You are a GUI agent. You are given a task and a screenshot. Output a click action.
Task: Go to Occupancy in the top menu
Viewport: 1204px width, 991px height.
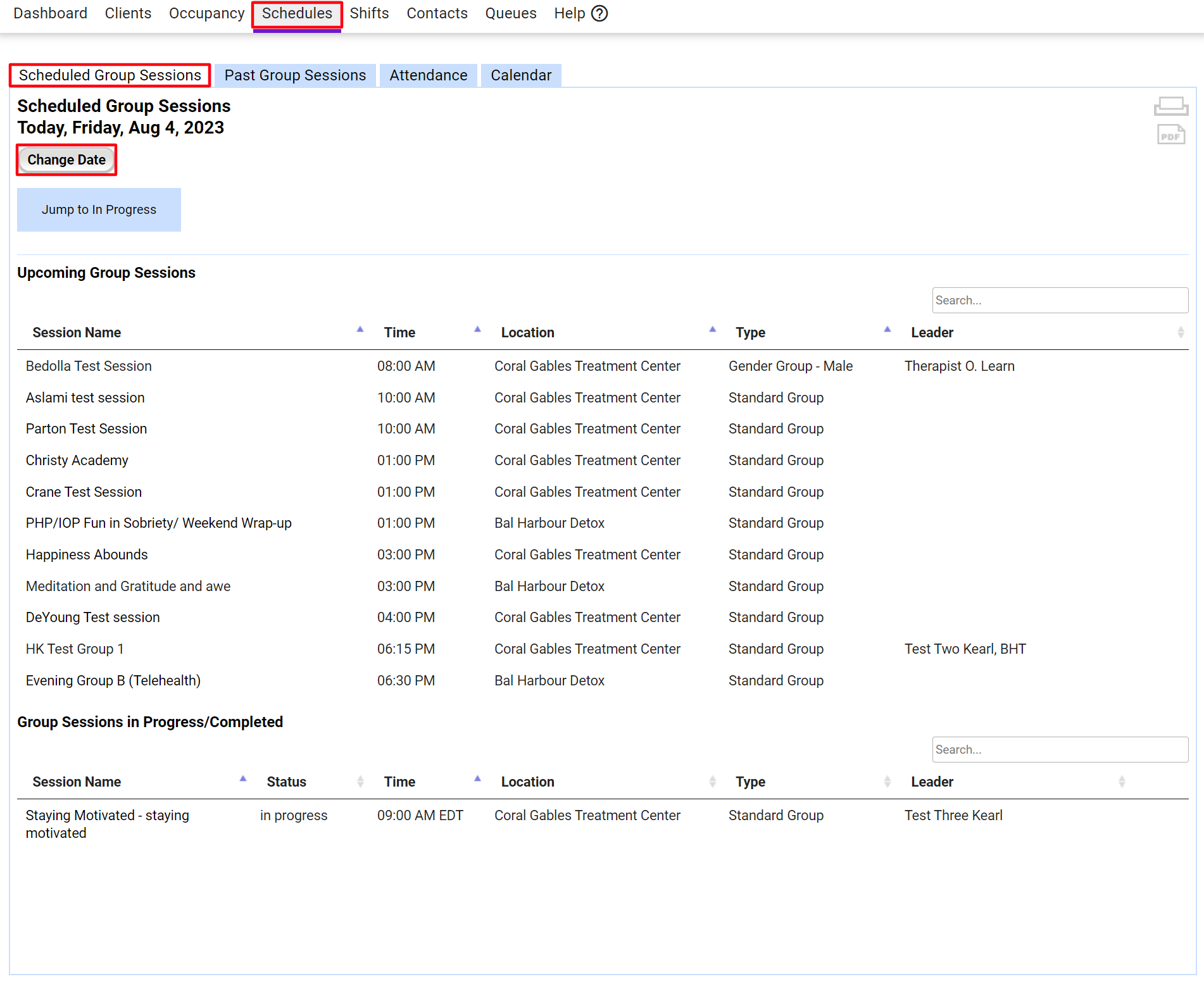[x=206, y=13]
